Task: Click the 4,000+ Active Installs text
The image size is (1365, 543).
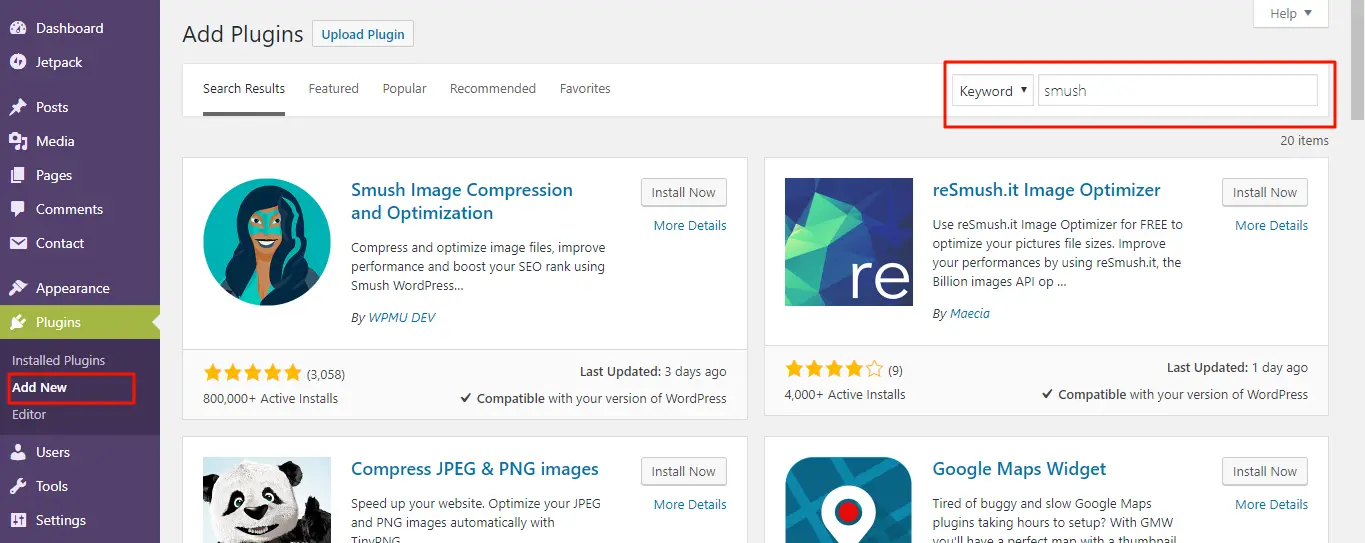Action: click(846, 394)
